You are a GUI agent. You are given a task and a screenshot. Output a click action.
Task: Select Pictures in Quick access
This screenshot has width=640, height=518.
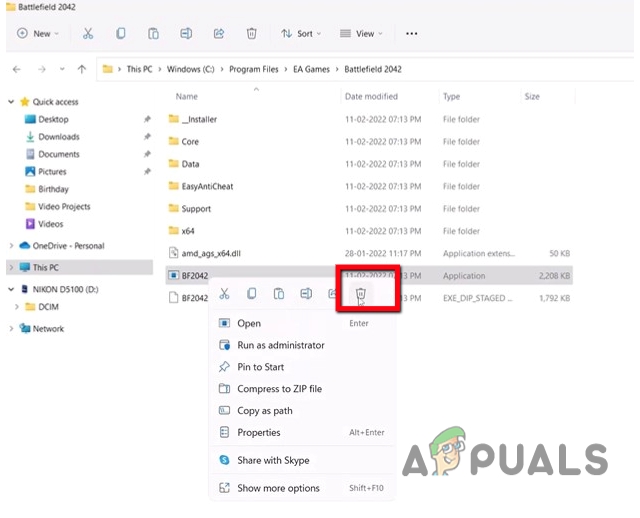pyautogui.click(x=52, y=172)
